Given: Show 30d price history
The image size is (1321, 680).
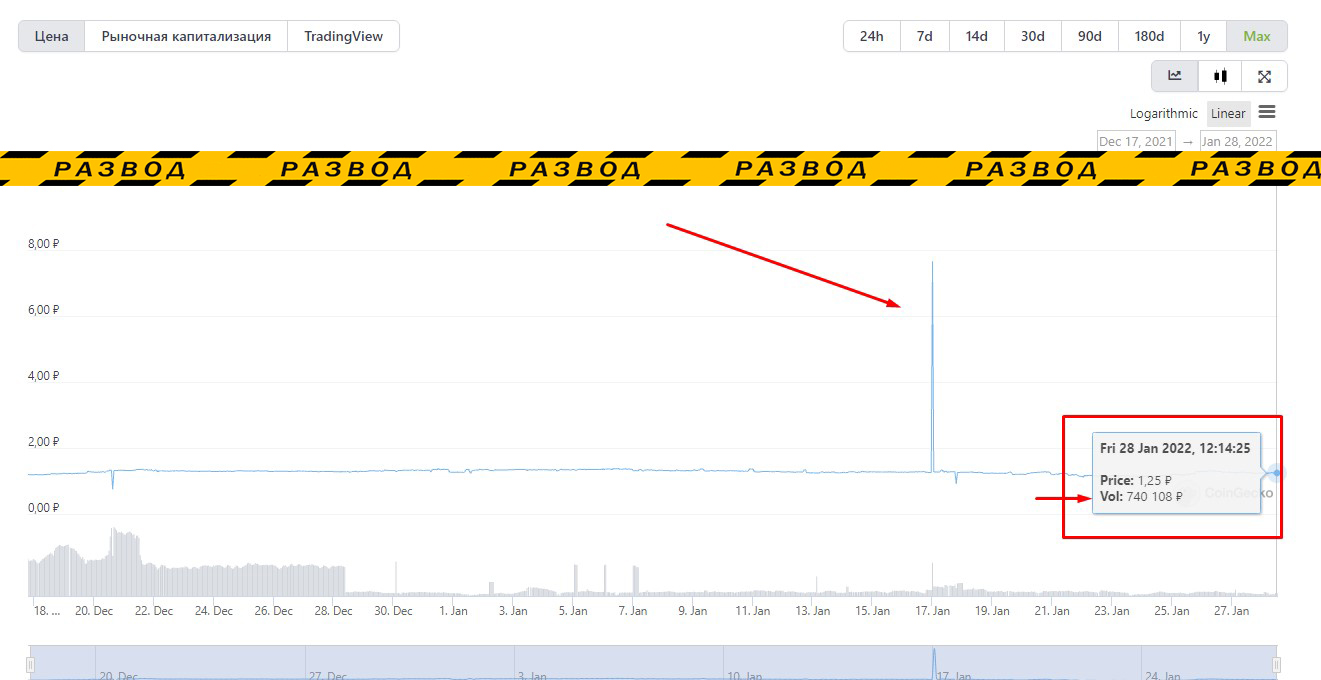Looking at the screenshot, I should (x=1032, y=36).
